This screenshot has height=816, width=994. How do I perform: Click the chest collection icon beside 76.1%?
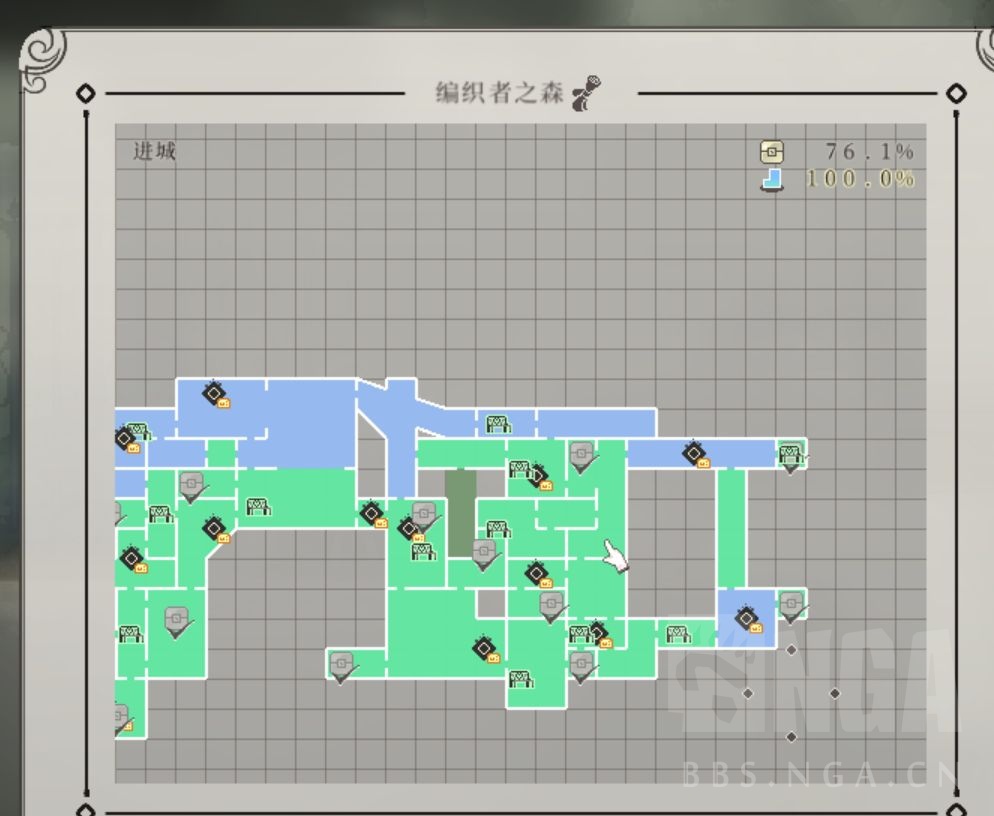pyautogui.click(x=771, y=152)
